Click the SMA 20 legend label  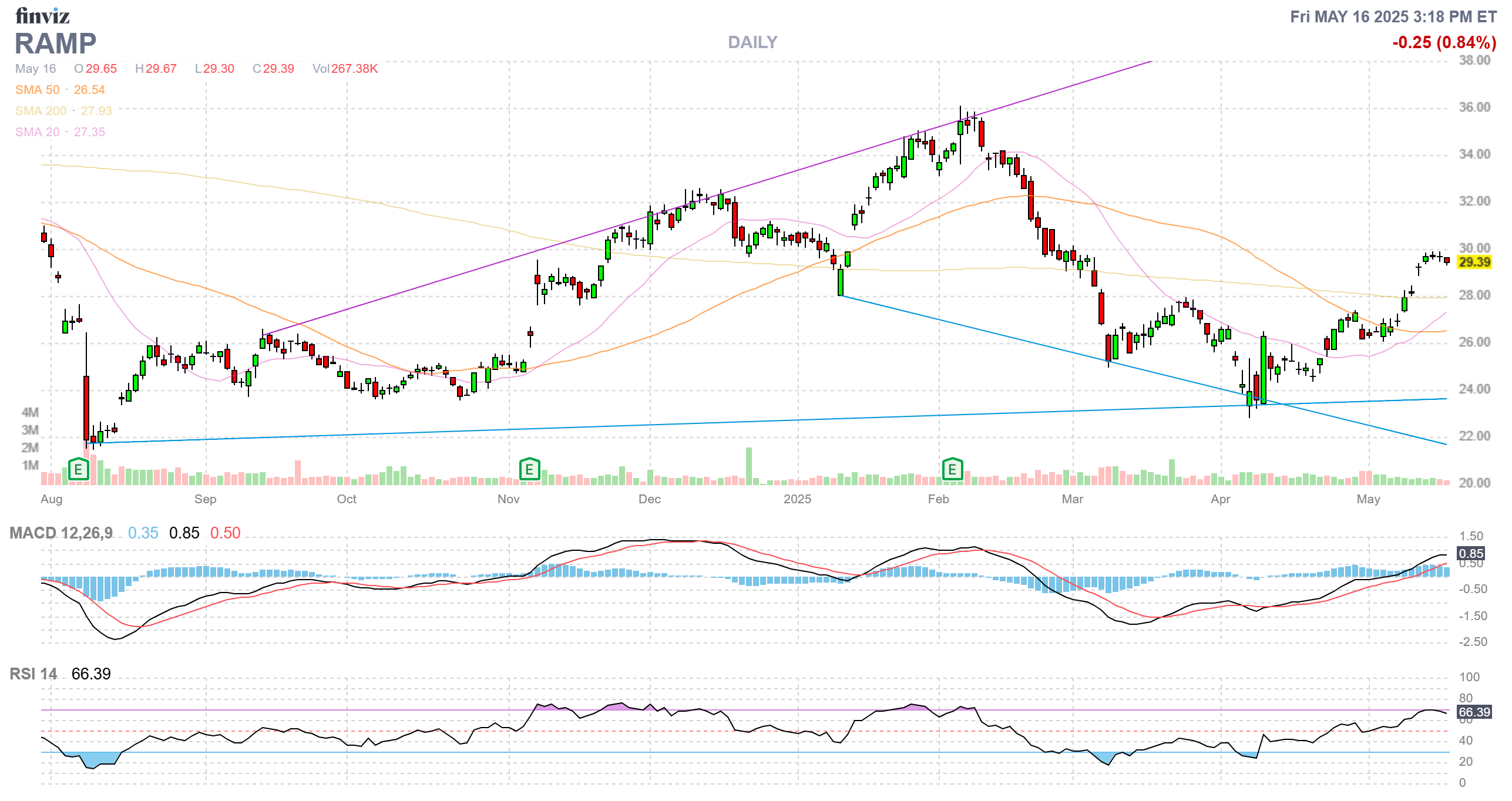[x=37, y=132]
